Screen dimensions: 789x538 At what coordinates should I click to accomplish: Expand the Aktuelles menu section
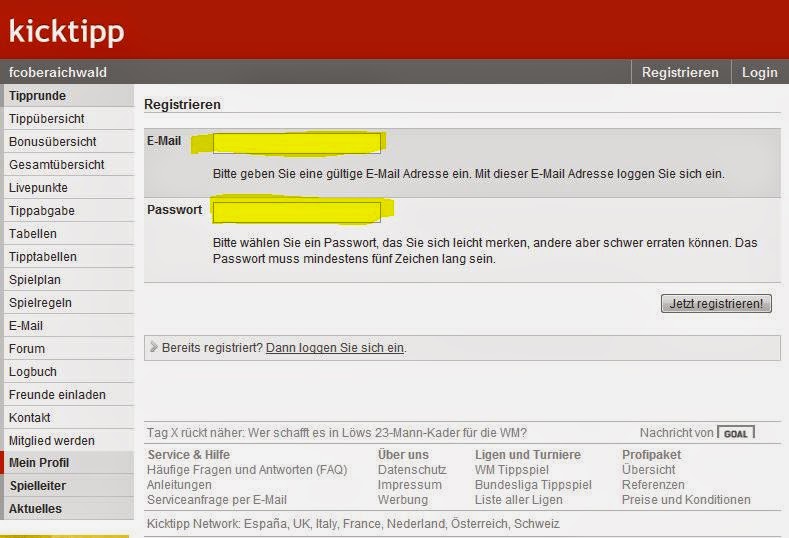pos(68,509)
